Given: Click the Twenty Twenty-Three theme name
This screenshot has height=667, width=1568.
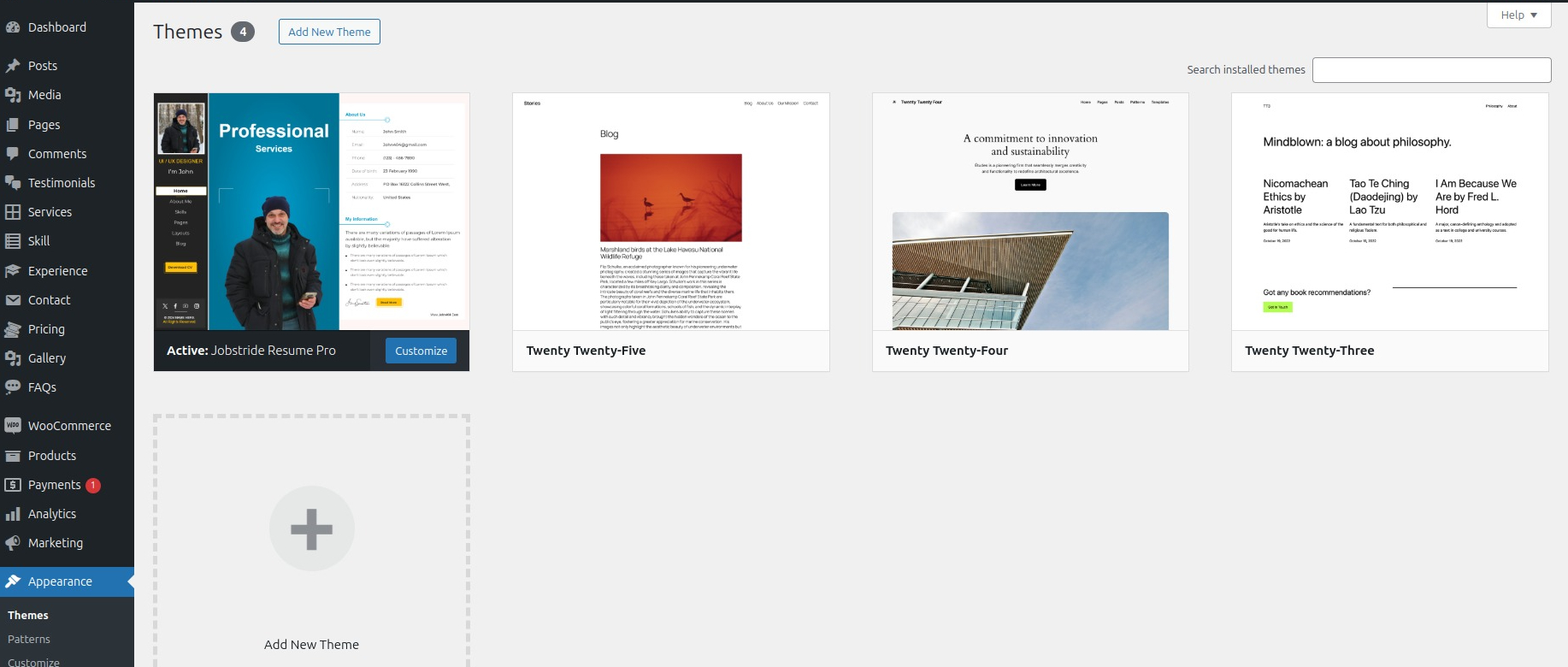Looking at the screenshot, I should point(1309,351).
